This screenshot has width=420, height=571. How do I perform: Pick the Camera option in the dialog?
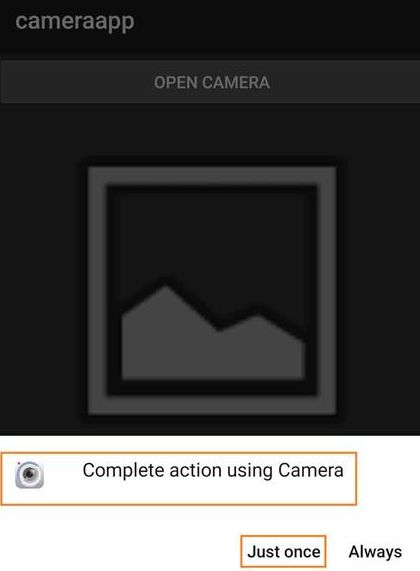click(178, 479)
